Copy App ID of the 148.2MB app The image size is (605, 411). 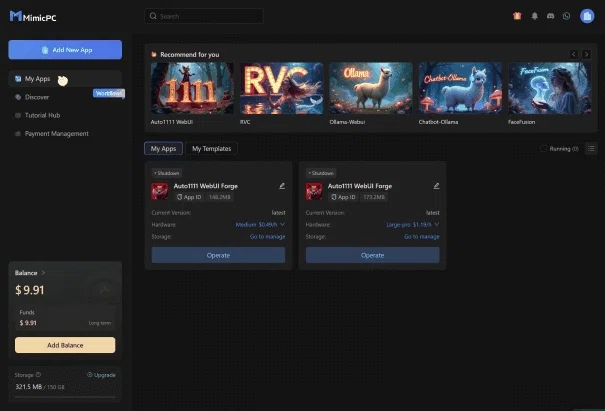(189, 197)
